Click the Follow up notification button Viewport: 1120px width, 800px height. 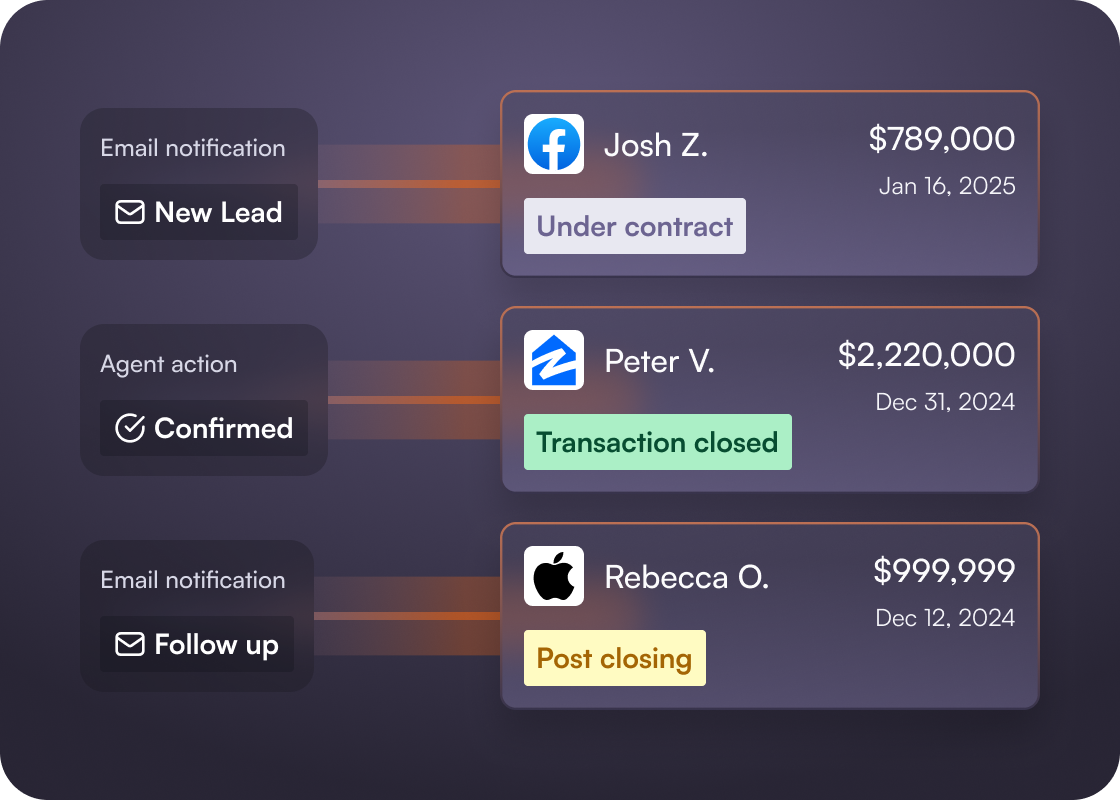click(x=196, y=644)
